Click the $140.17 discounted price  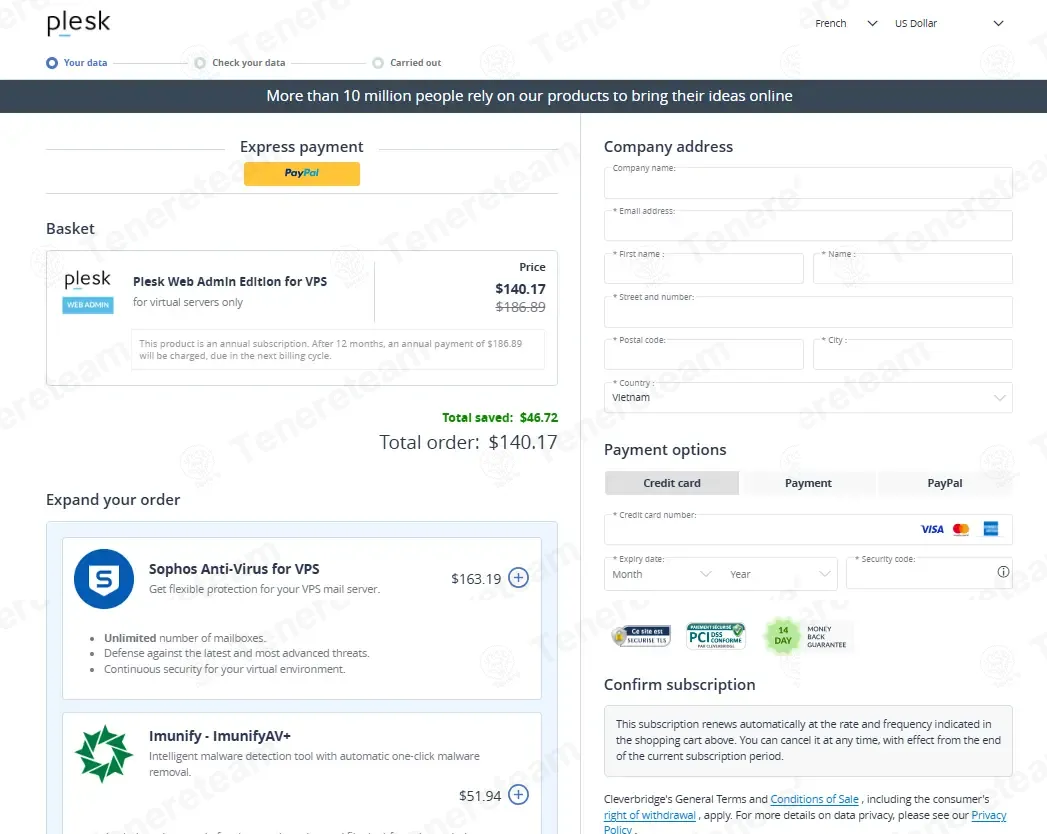point(520,289)
